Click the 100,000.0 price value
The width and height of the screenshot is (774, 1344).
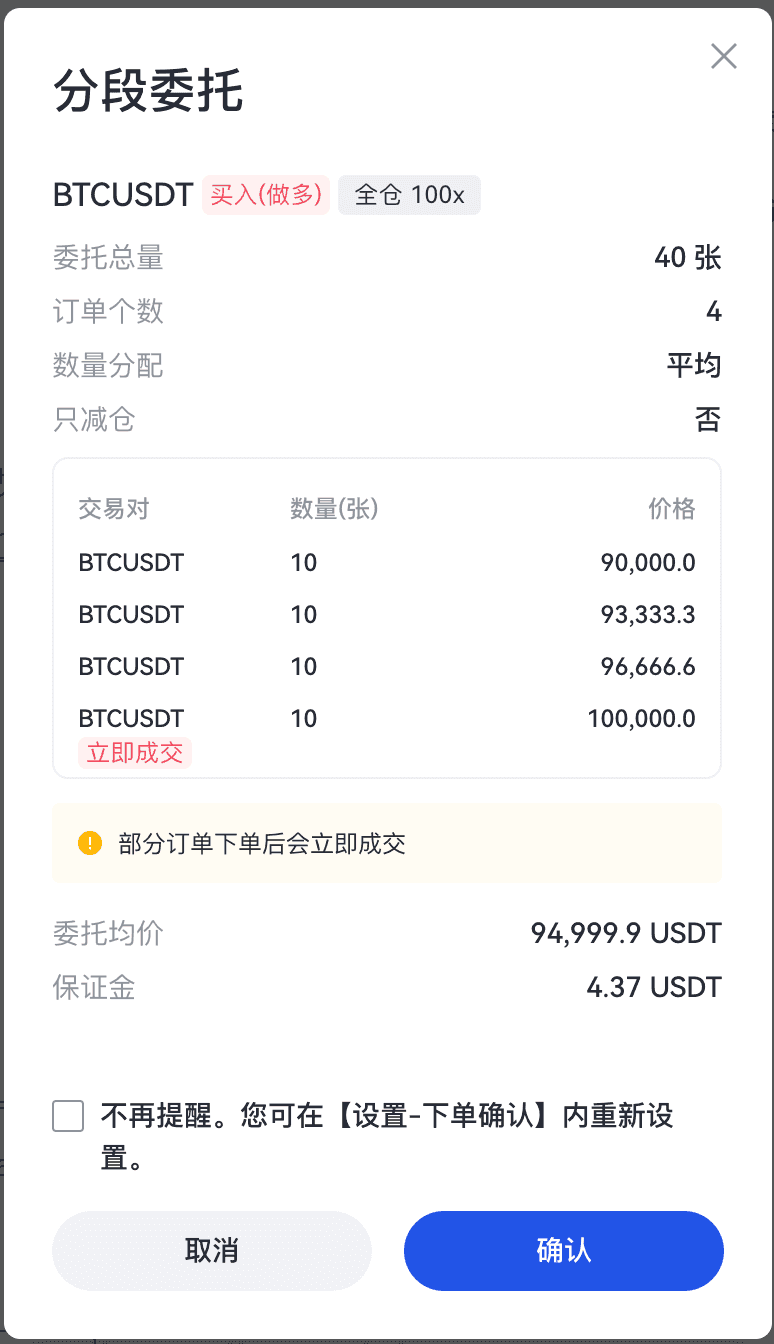pyautogui.click(x=642, y=718)
